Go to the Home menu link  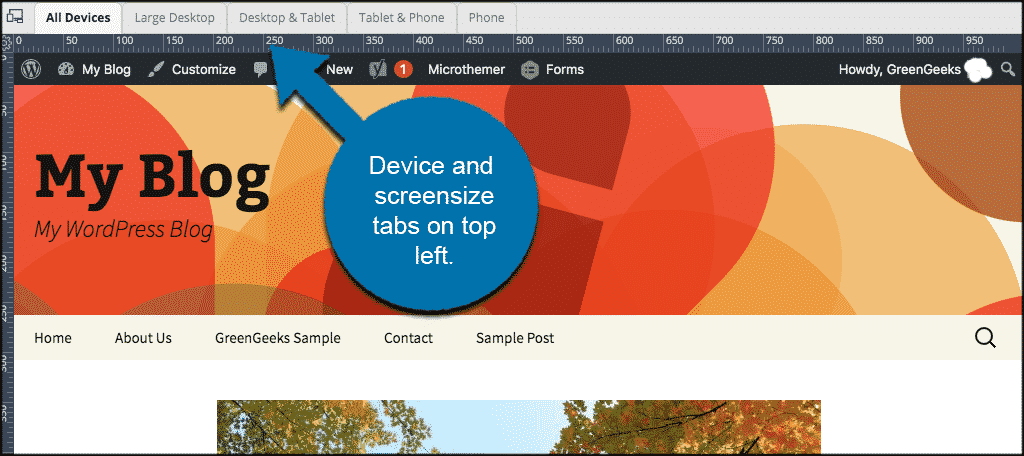53,338
